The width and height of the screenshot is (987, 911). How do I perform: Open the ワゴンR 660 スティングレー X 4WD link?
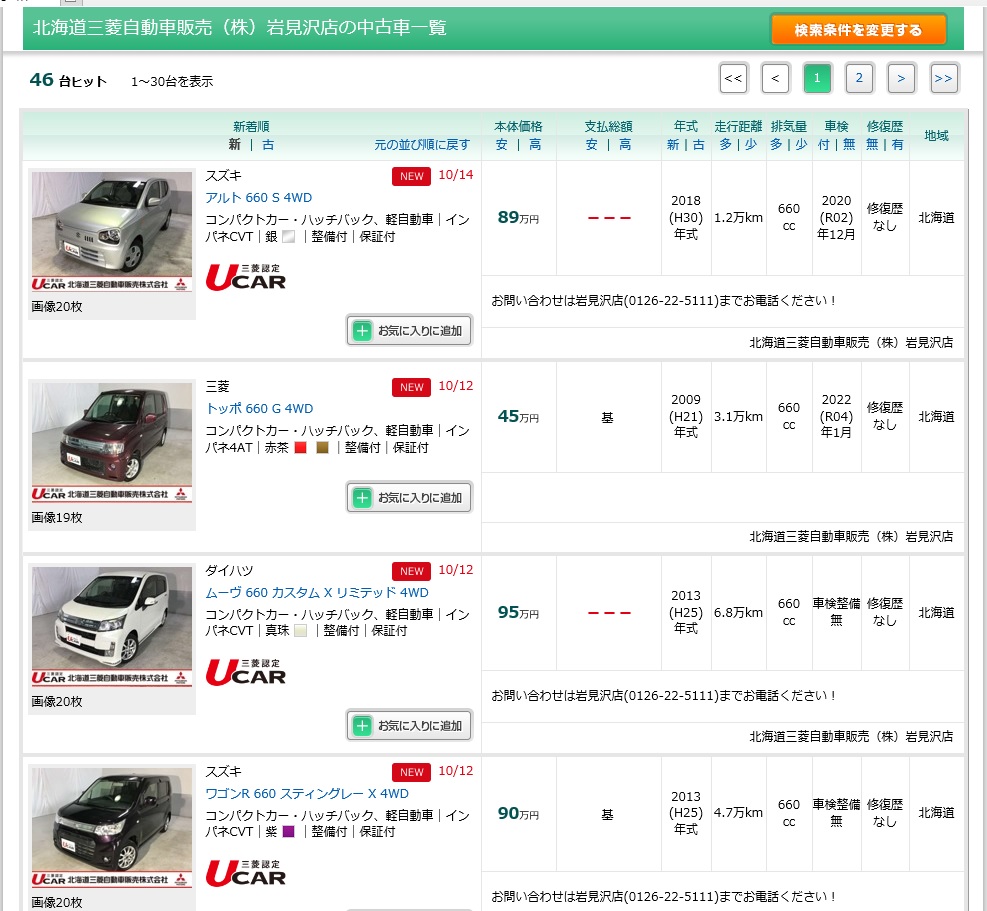307,793
